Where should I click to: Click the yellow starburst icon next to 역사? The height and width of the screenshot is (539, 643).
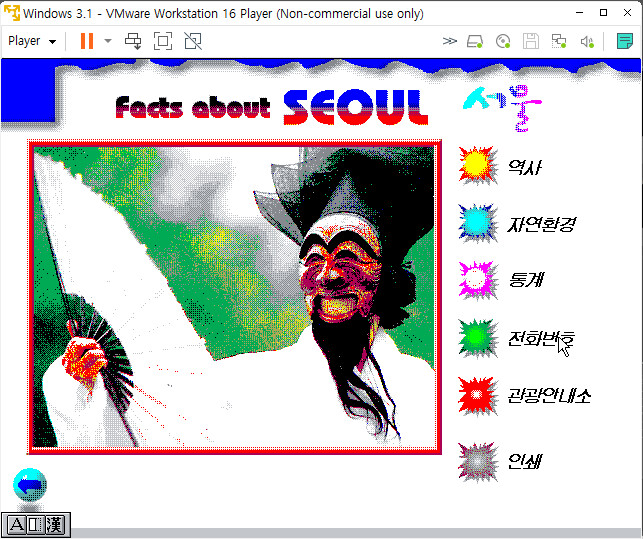pos(477,165)
